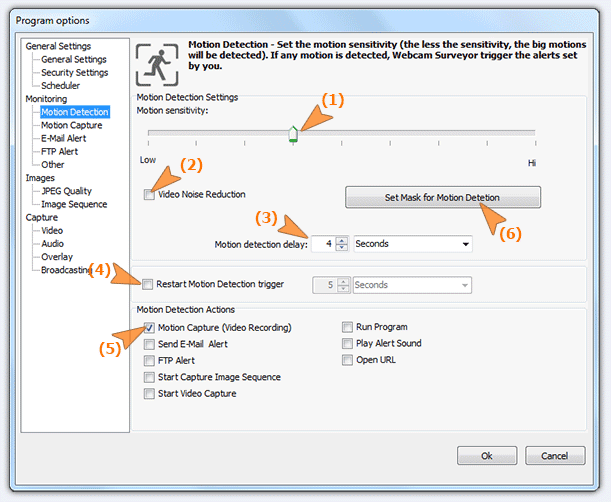Screen dimensions: 611x502
Task: Select Scheduler in the tree
Action: [60, 86]
